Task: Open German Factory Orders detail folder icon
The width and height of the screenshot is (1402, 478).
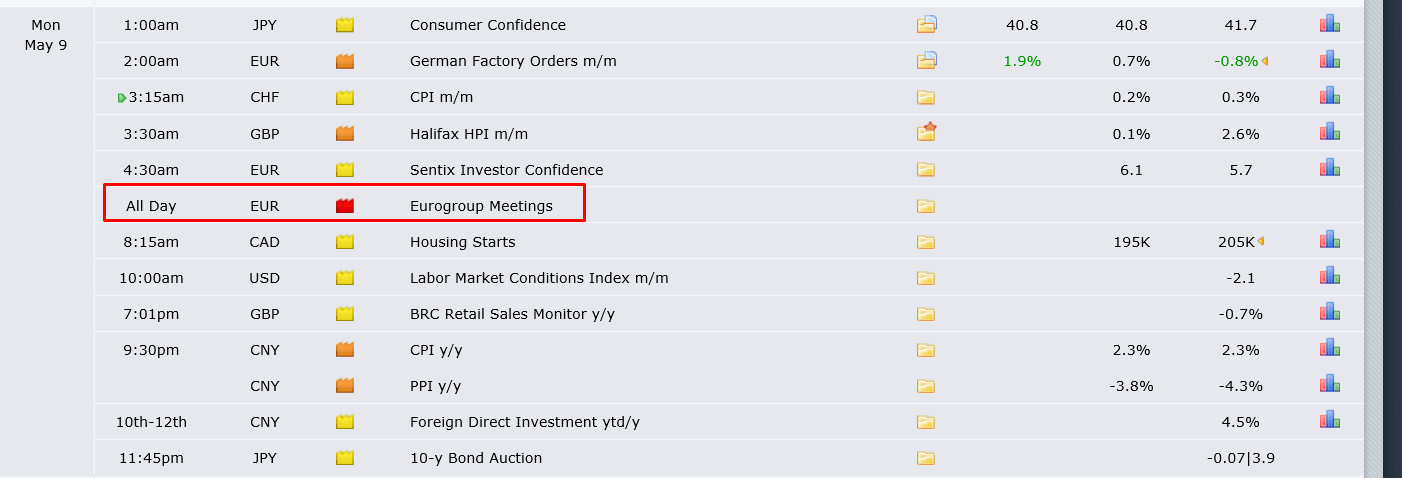Action: pyautogui.click(x=926, y=61)
